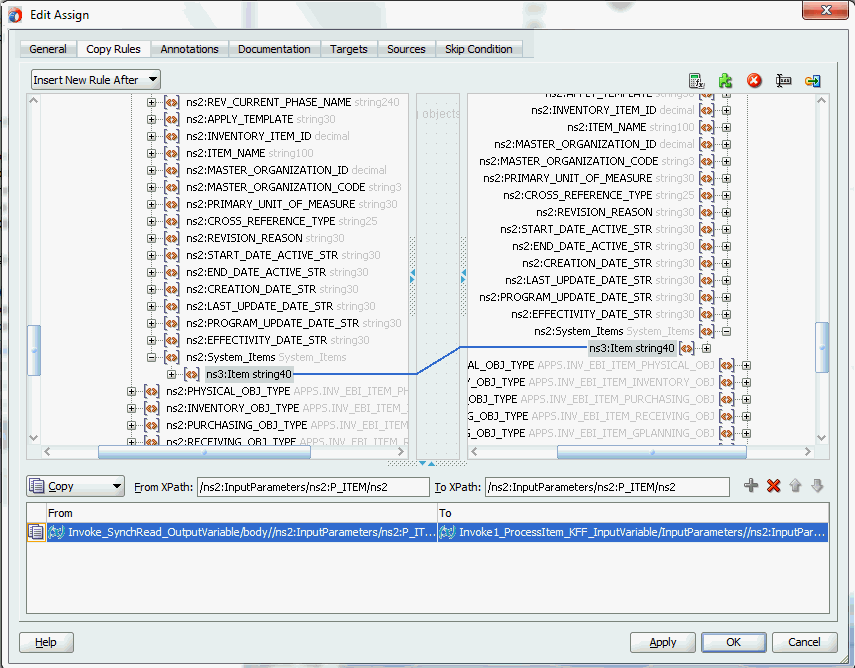Open the Targets tab
Image resolution: width=855 pixels, height=668 pixels.
tap(349, 49)
